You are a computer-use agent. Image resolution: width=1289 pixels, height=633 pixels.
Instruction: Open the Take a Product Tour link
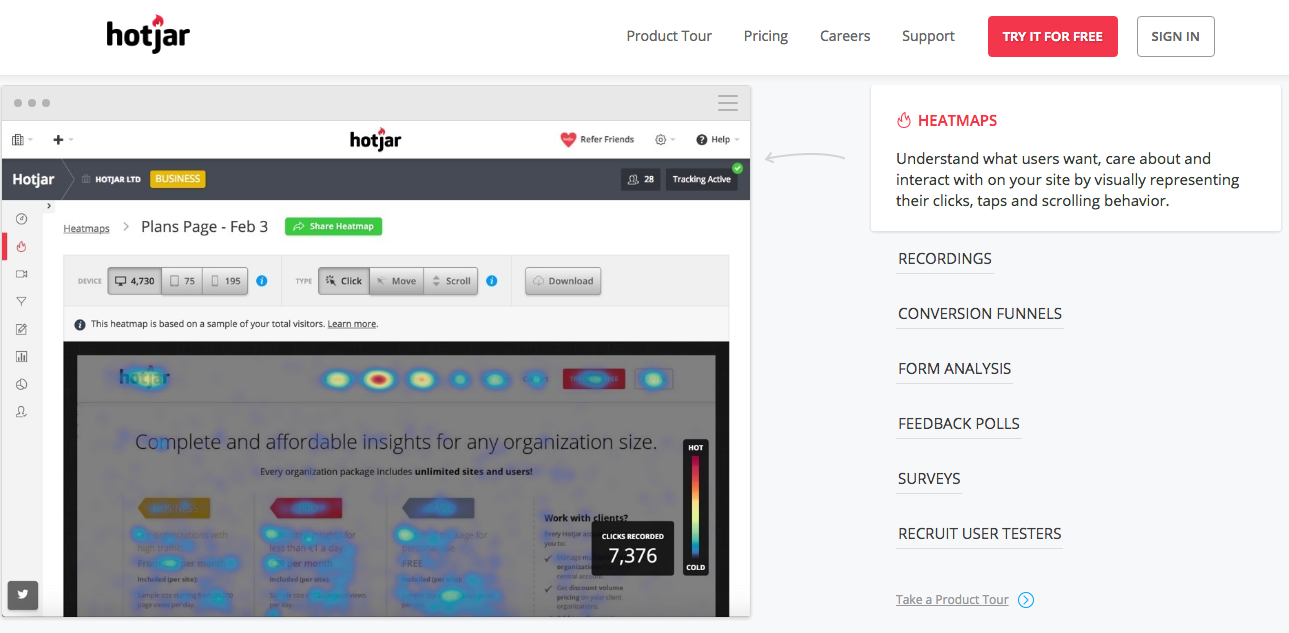(952, 600)
